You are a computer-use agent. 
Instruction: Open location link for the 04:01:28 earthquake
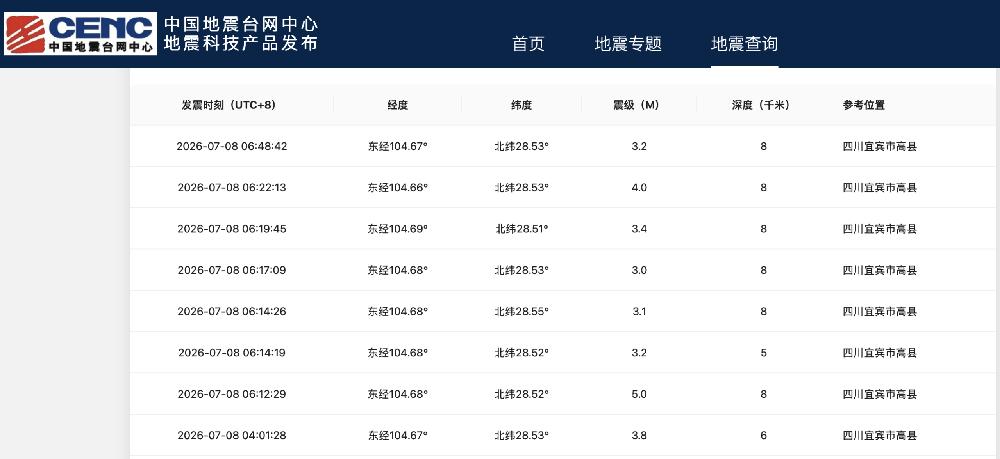[879, 435]
